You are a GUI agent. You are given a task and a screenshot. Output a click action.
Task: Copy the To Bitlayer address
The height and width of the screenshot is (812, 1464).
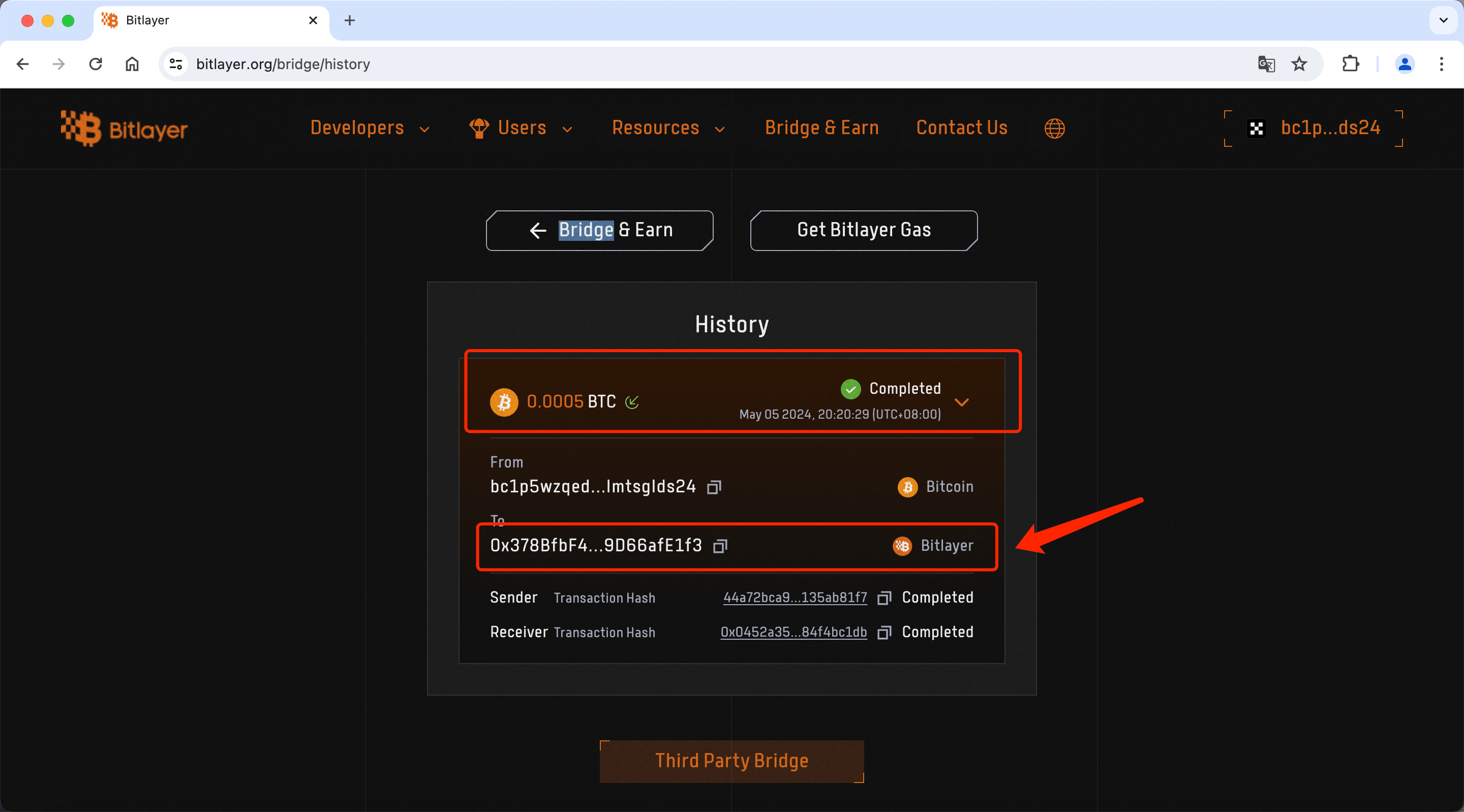click(x=720, y=546)
